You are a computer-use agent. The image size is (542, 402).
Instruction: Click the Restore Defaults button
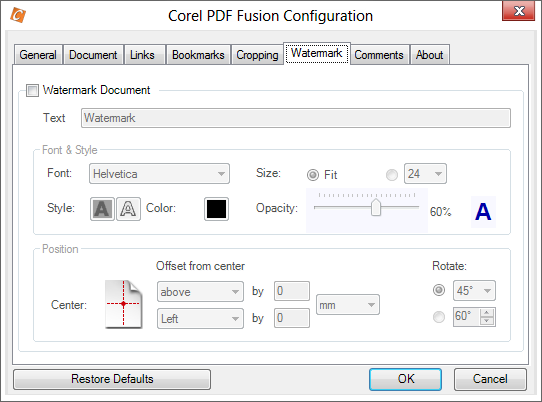[112, 379]
